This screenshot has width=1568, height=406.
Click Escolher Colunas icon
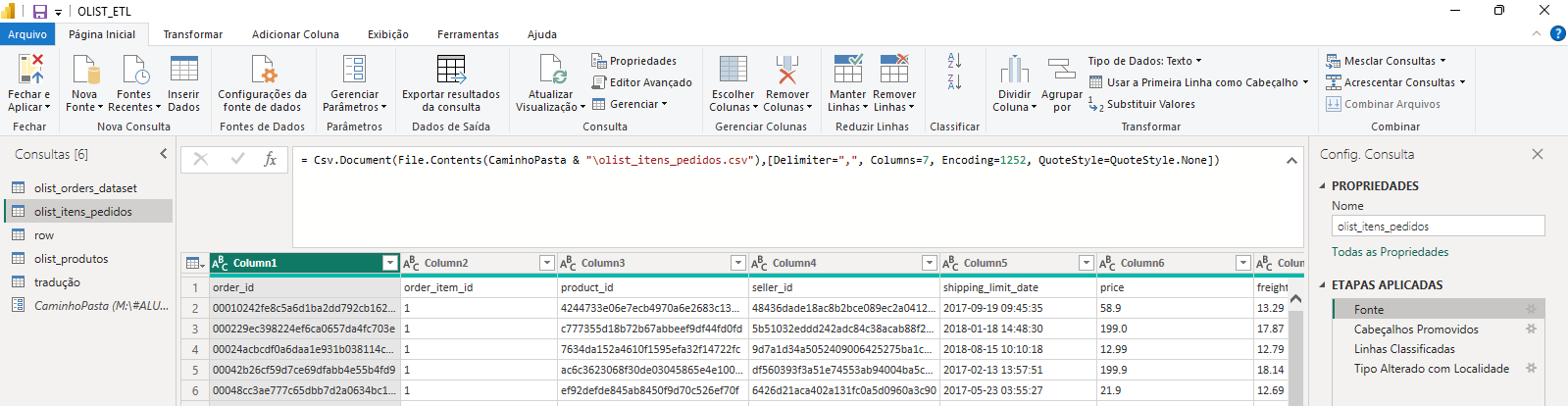733,70
